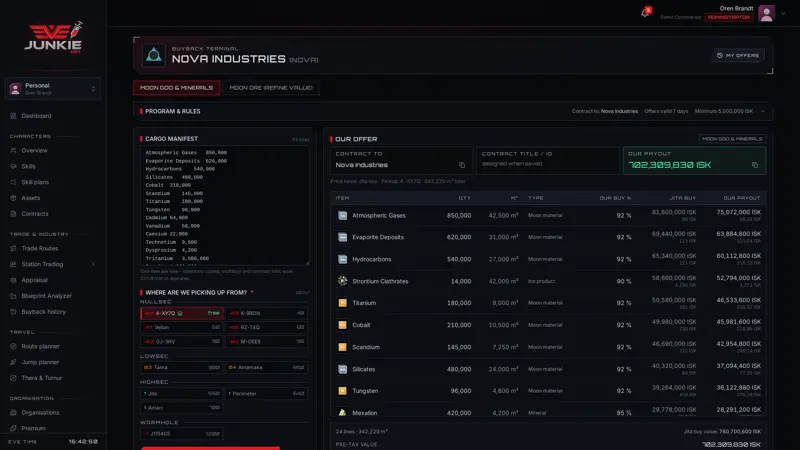Click the Cobalt row name
This screenshot has width=800, height=450.
point(361,325)
